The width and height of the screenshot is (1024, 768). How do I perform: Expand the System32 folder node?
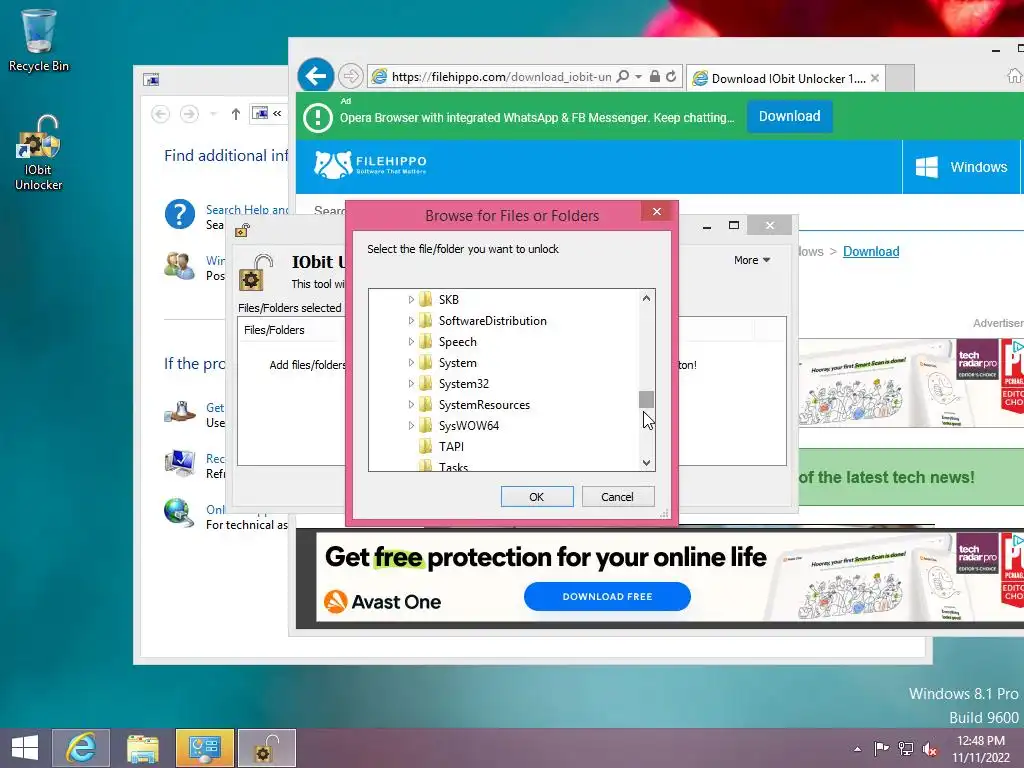[411, 383]
